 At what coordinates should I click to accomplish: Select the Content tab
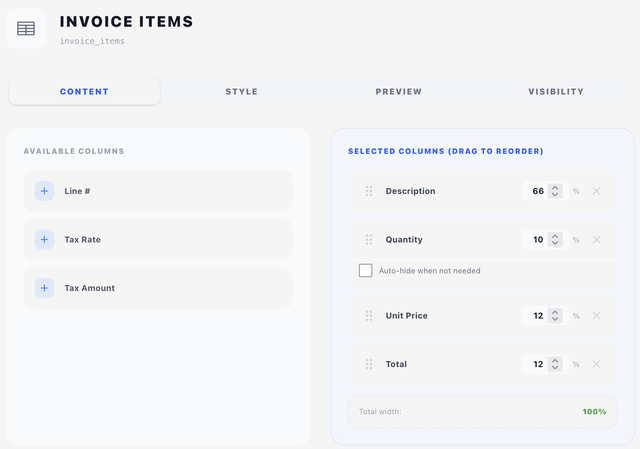(x=84, y=91)
